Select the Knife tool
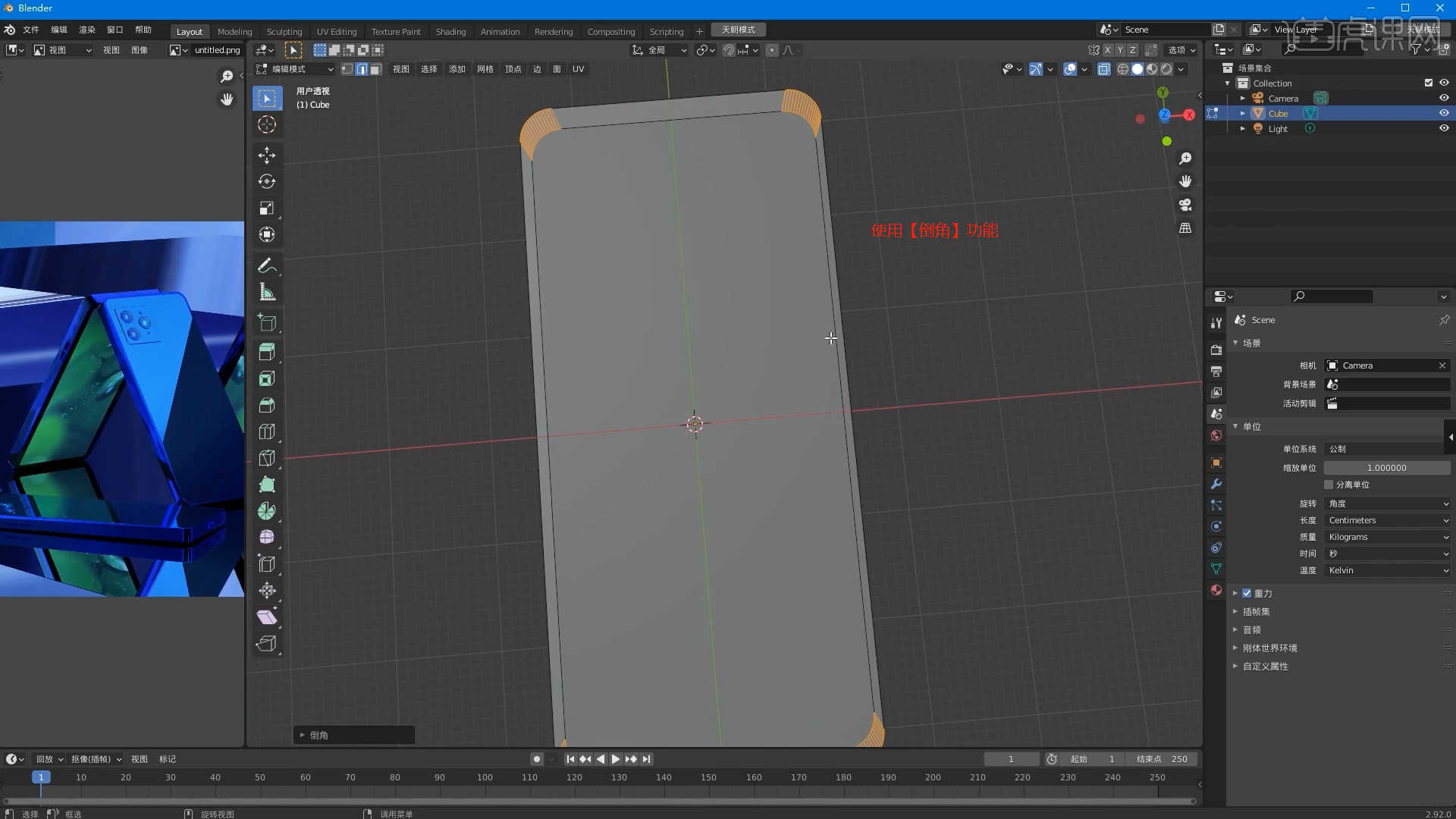The image size is (1456, 819). (267, 458)
